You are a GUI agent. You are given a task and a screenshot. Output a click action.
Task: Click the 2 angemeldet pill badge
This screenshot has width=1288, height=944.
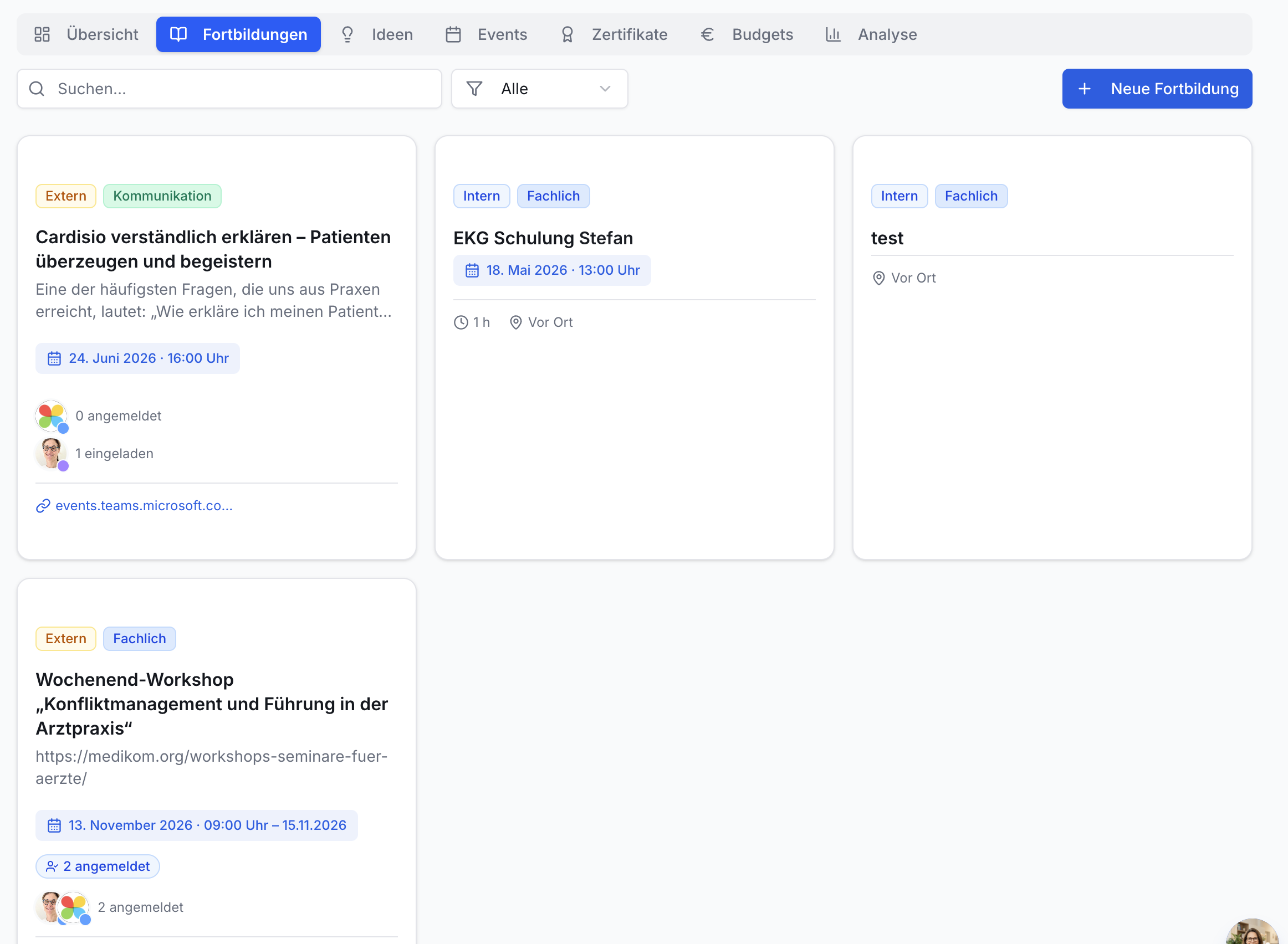[x=98, y=866]
